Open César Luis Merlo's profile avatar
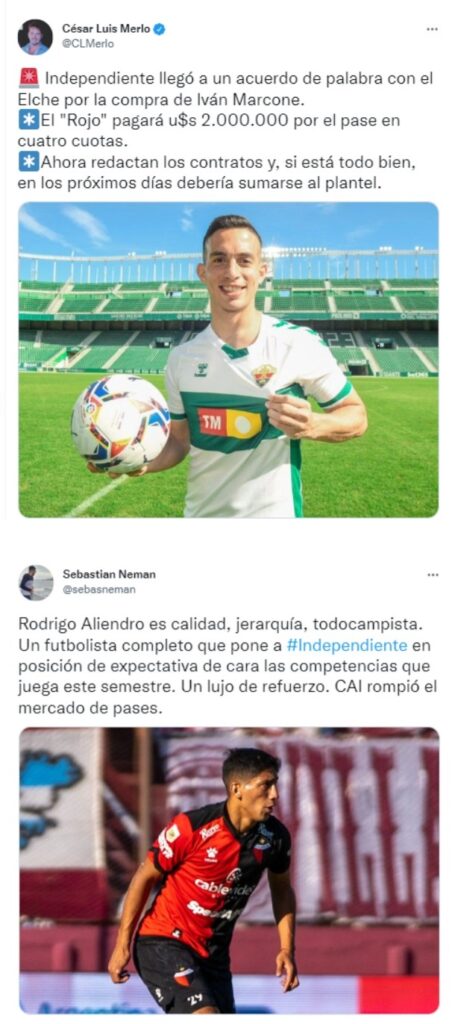This screenshot has height=1024, width=452. point(35,37)
